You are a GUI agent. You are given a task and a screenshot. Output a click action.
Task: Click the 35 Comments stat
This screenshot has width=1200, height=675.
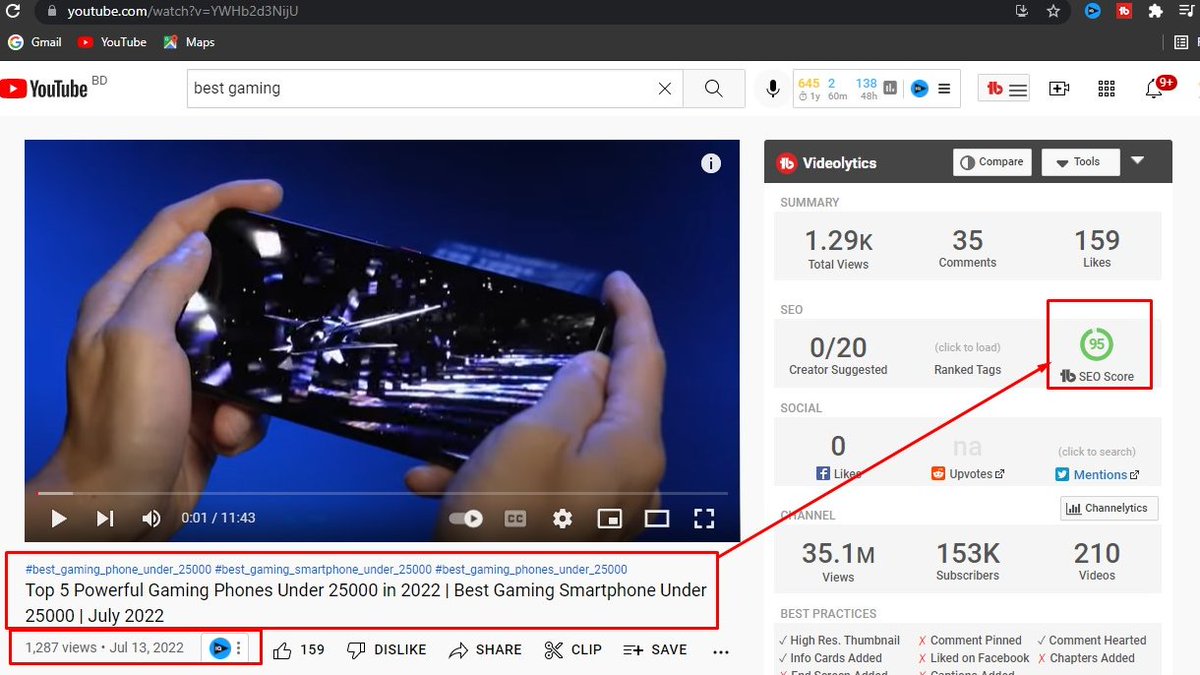(x=967, y=248)
